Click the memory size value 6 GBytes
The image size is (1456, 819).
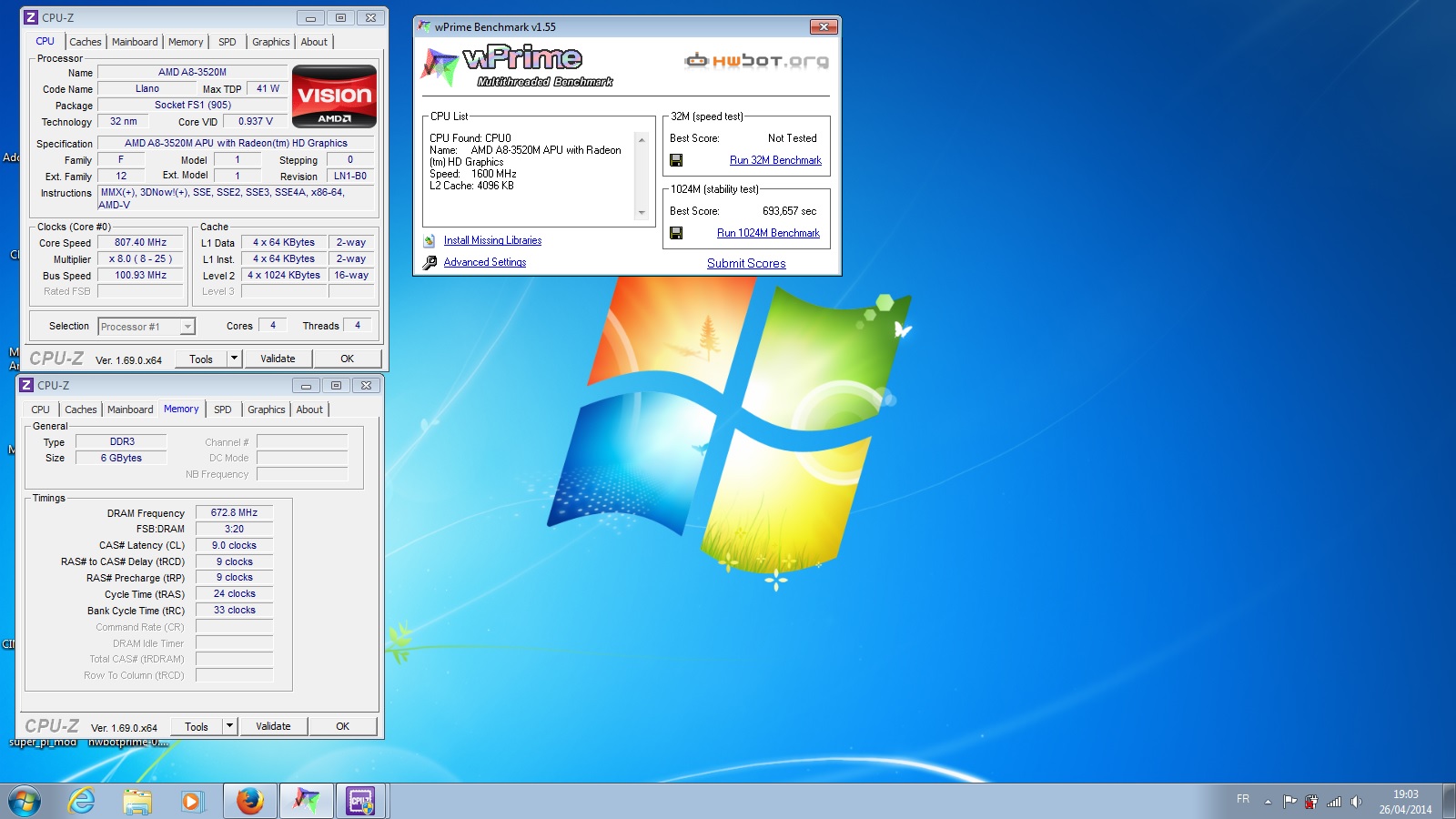coord(121,458)
